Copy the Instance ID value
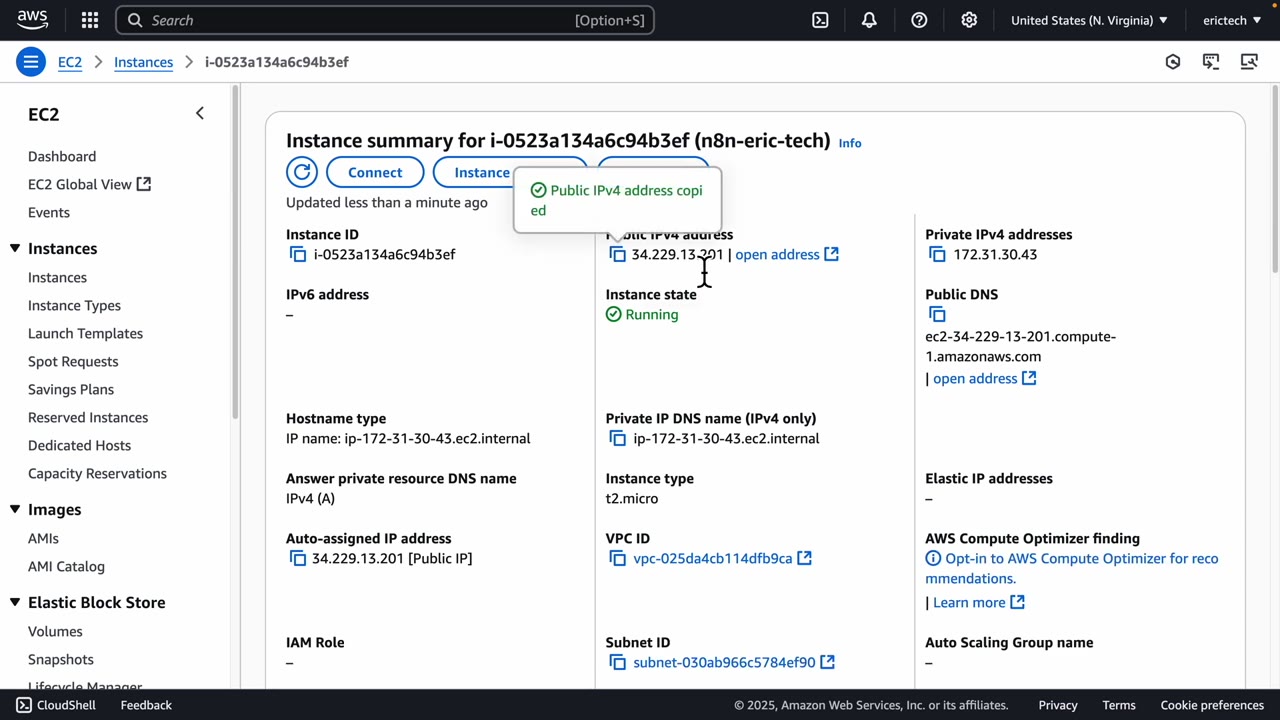Viewport: 1280px width, 720px height. pyautogui.click(x=298, y=255)
